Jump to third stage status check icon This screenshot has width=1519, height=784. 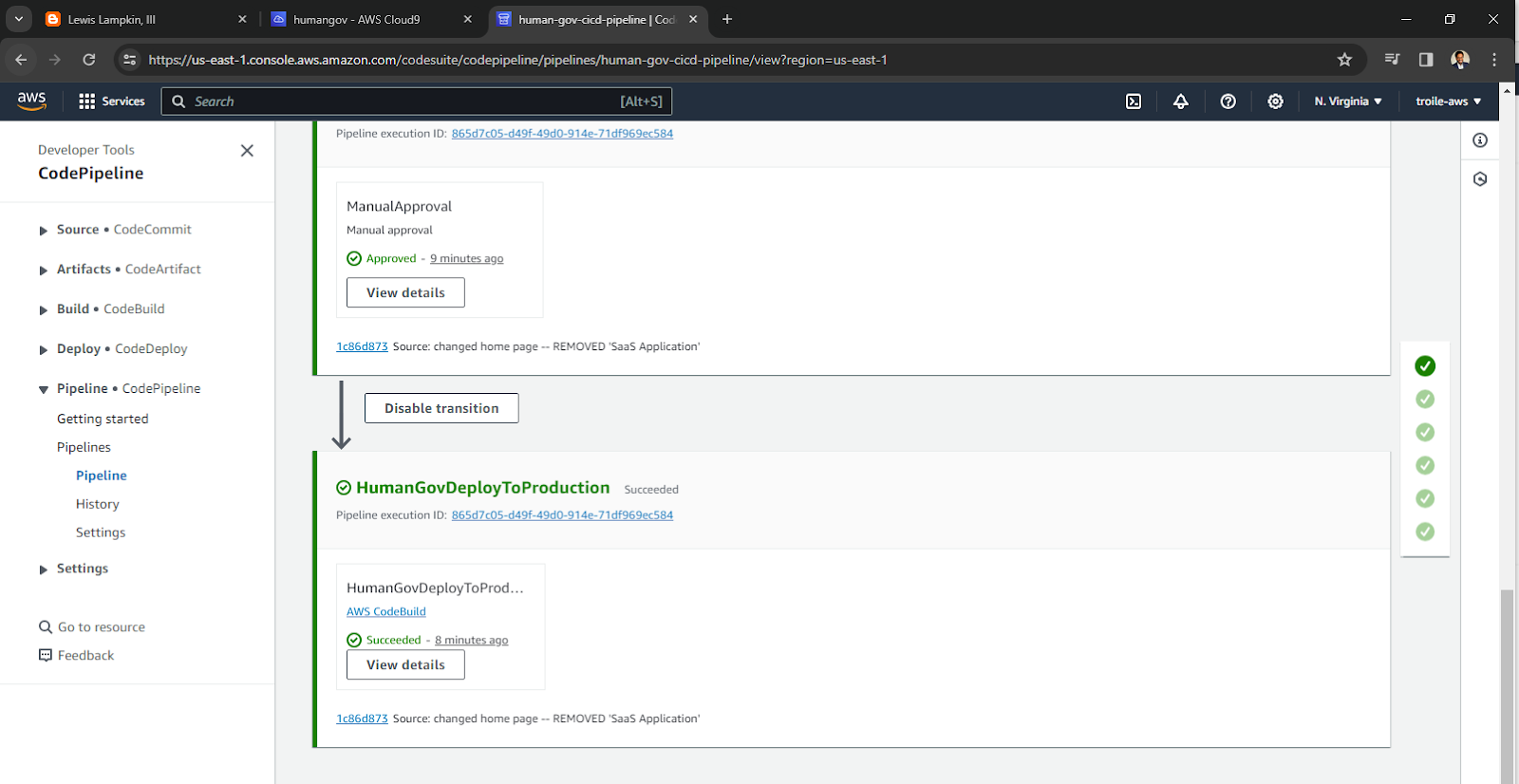[1425, 432]
